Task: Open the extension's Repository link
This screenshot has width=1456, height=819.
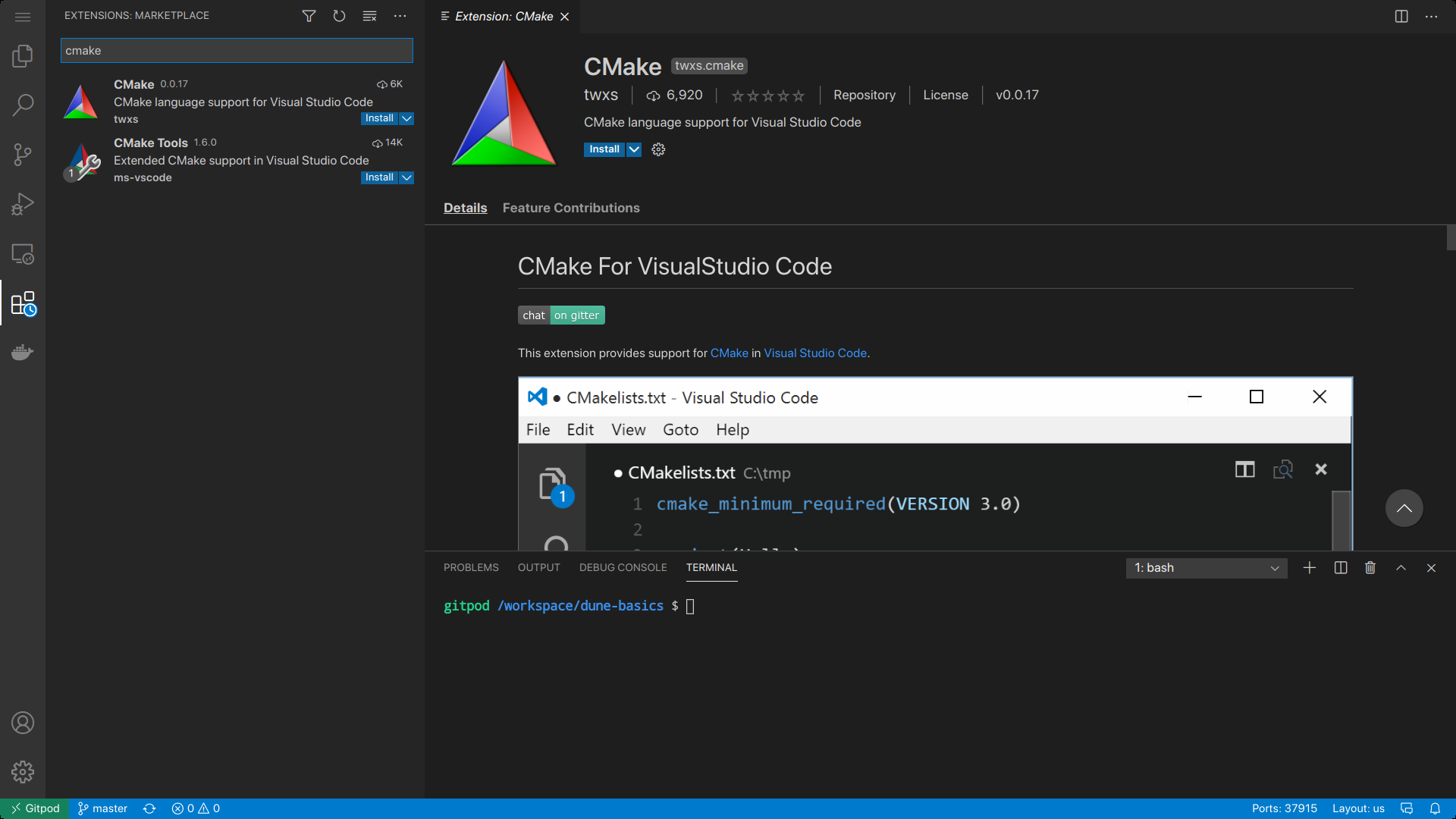Action: (x=864, y=95)
